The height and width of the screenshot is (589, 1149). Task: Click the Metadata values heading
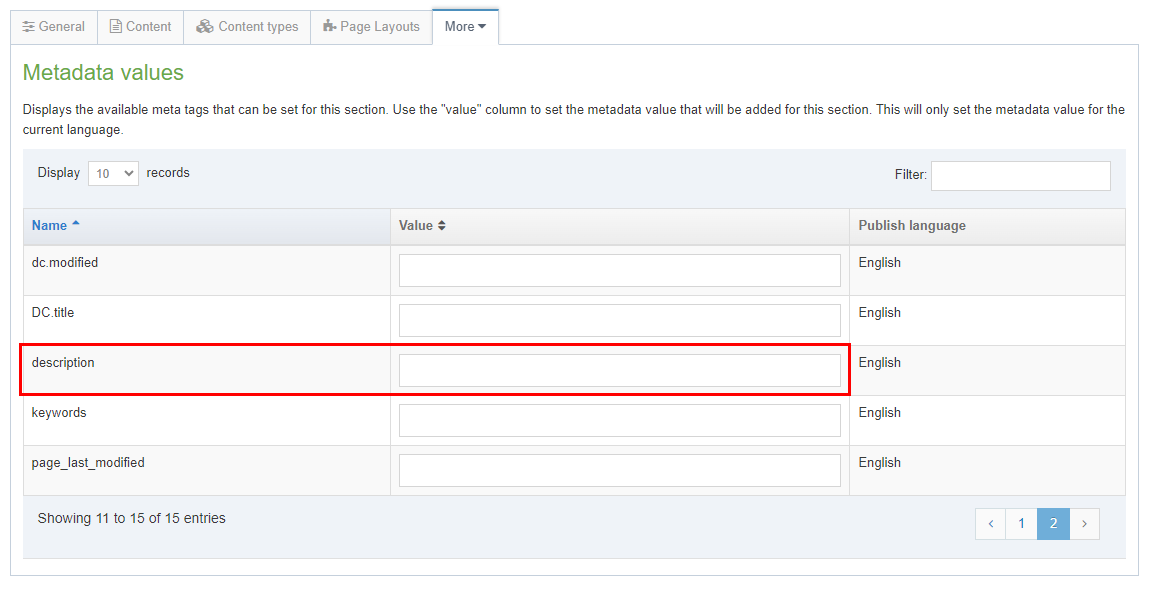103,73
